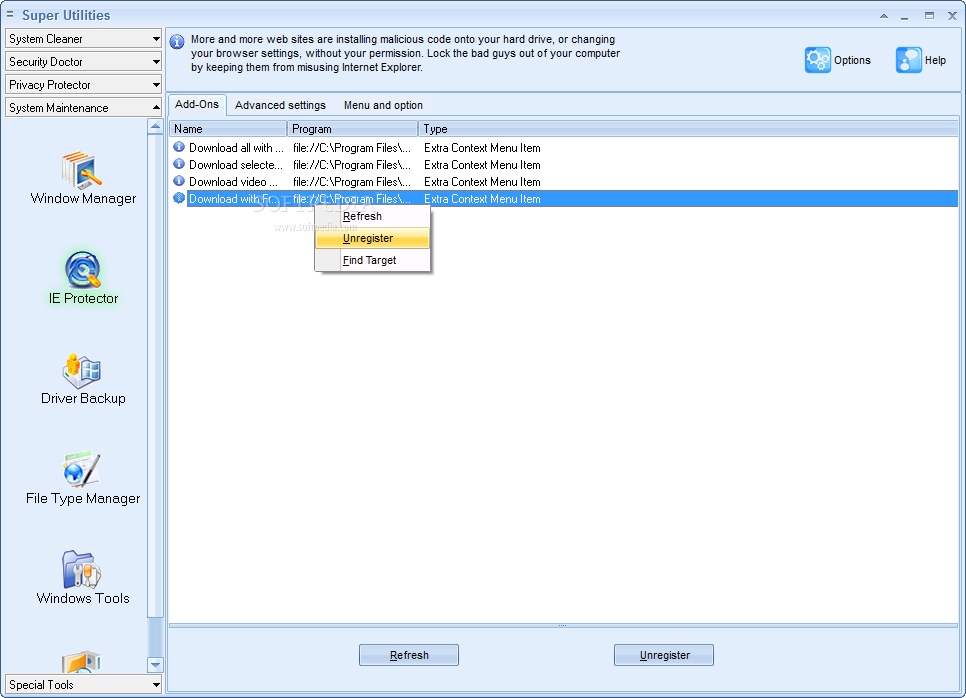Select the 'Download all with ...' row
Viewport: 966px width, 698px height.
[564, 148]
